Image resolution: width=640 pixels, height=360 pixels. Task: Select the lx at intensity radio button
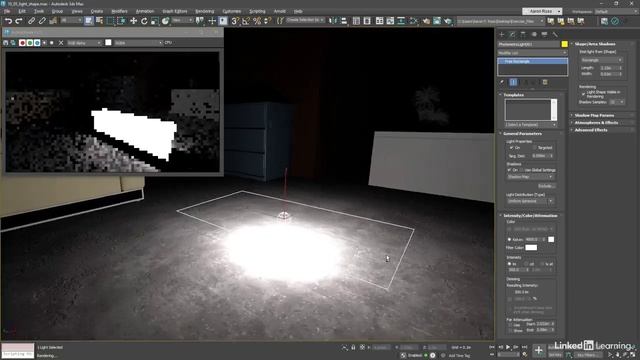coord(543,264)
